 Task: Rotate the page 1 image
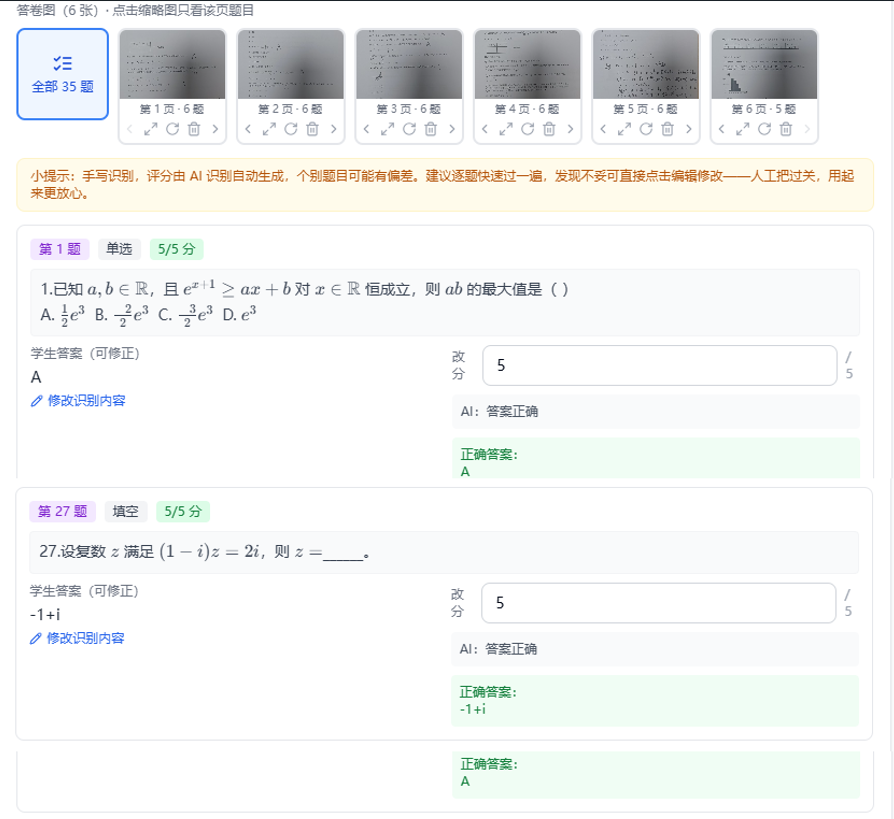(172, 129)
